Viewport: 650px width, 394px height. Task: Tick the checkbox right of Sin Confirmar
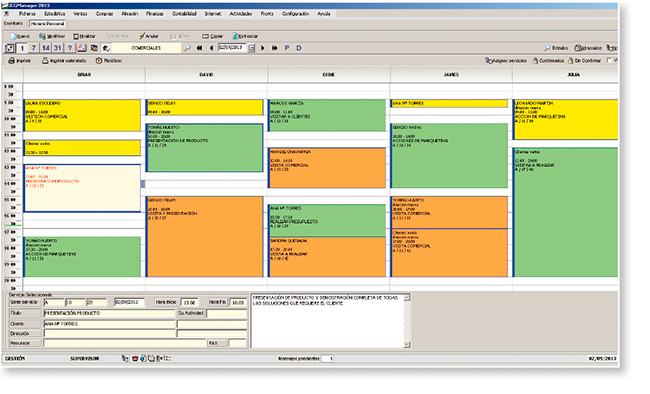tap(609, 61)
